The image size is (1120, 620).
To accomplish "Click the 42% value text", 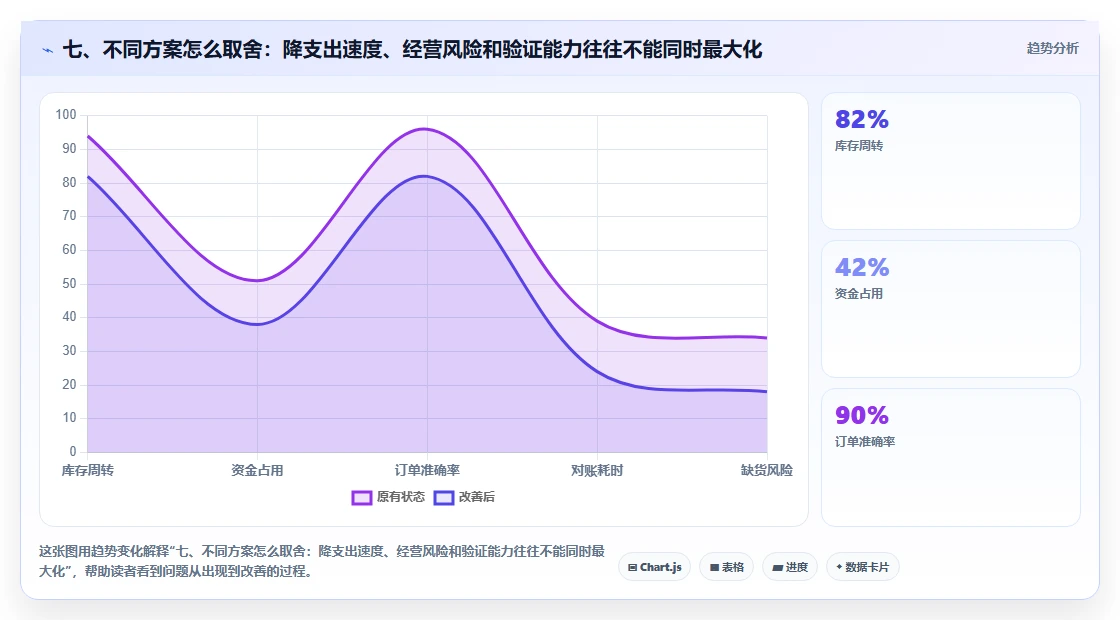I will coord(861,268).
